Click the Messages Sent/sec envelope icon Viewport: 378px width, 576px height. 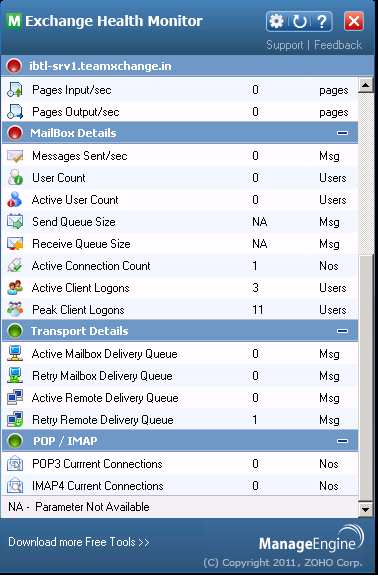(x=15, y=156)
